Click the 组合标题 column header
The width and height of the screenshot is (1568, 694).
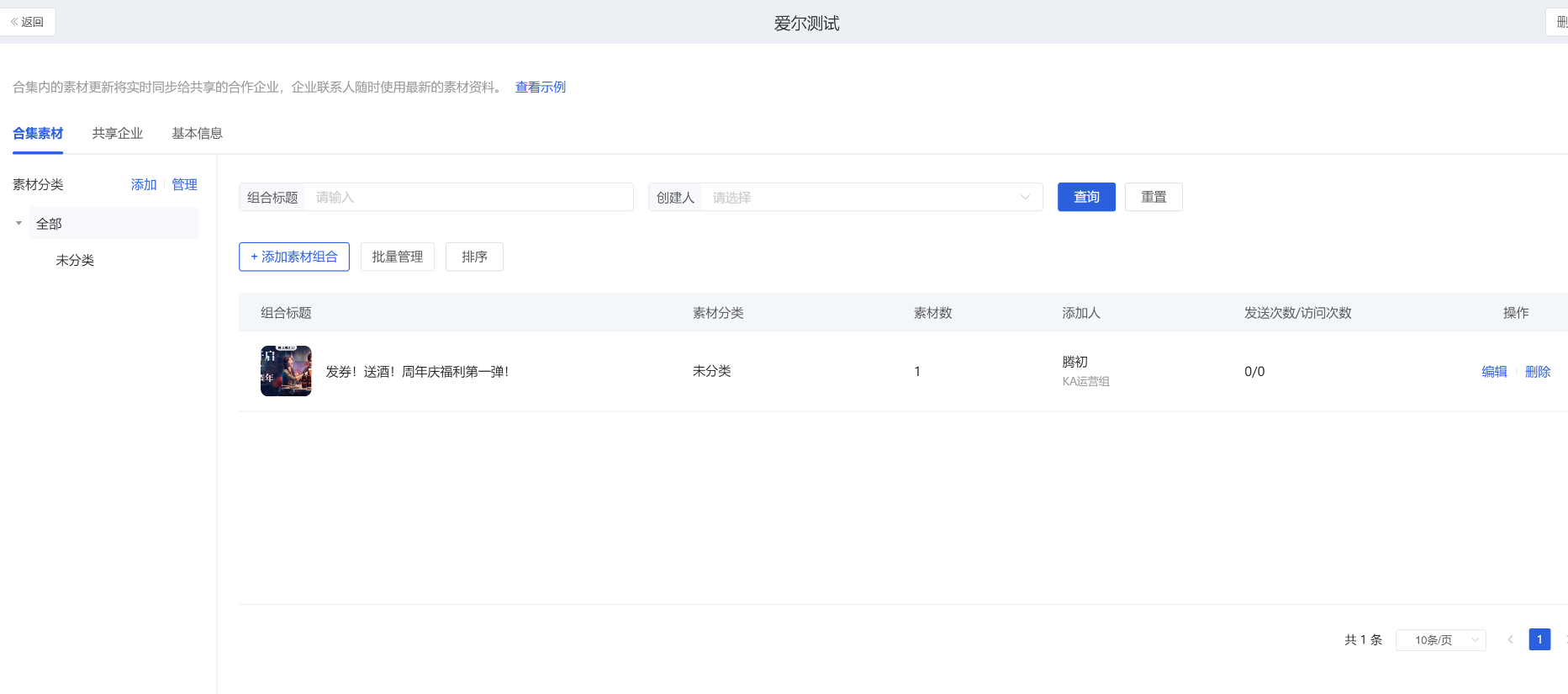(x=286, y=313)
